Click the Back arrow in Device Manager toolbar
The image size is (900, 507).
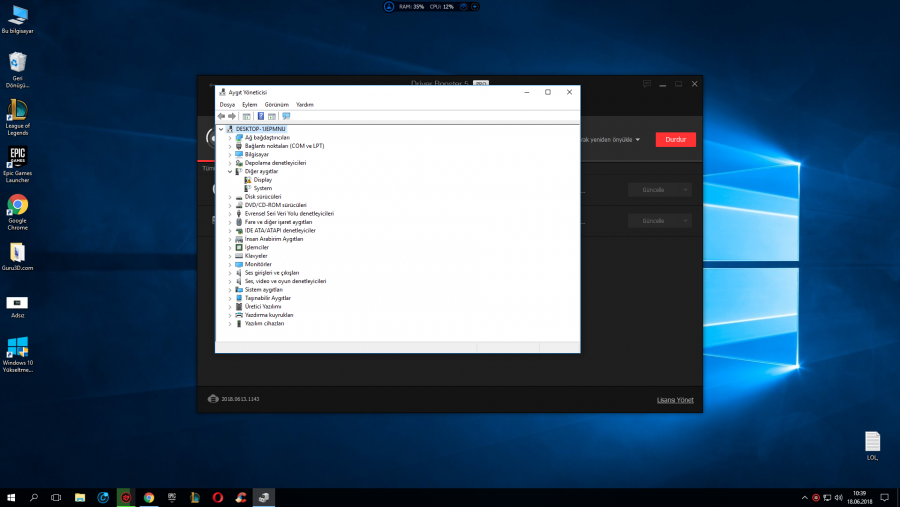tap(222, 116)
